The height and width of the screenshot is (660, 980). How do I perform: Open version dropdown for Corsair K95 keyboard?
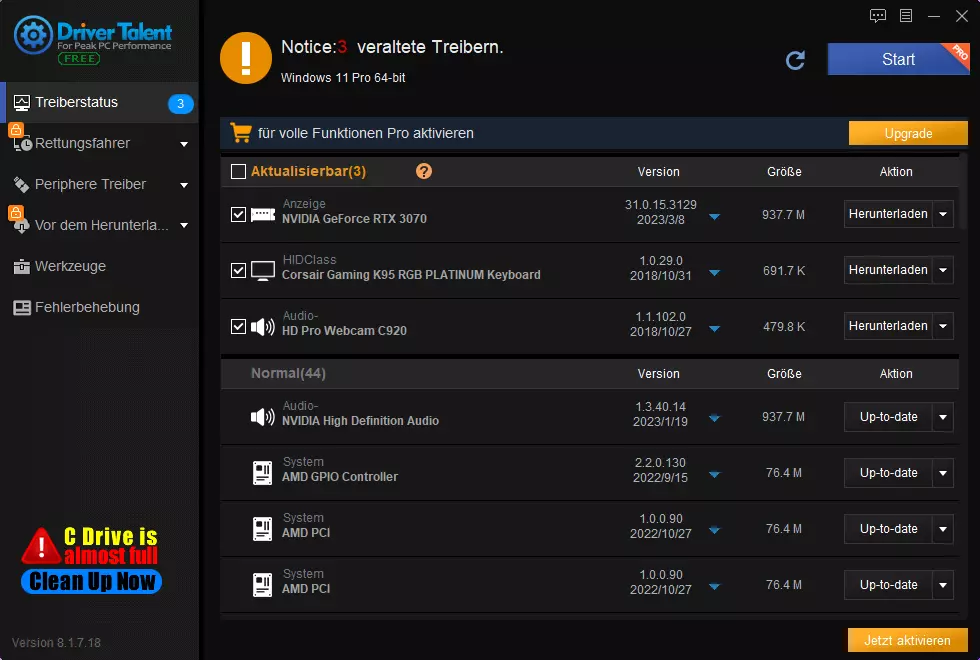pos(714,273)
